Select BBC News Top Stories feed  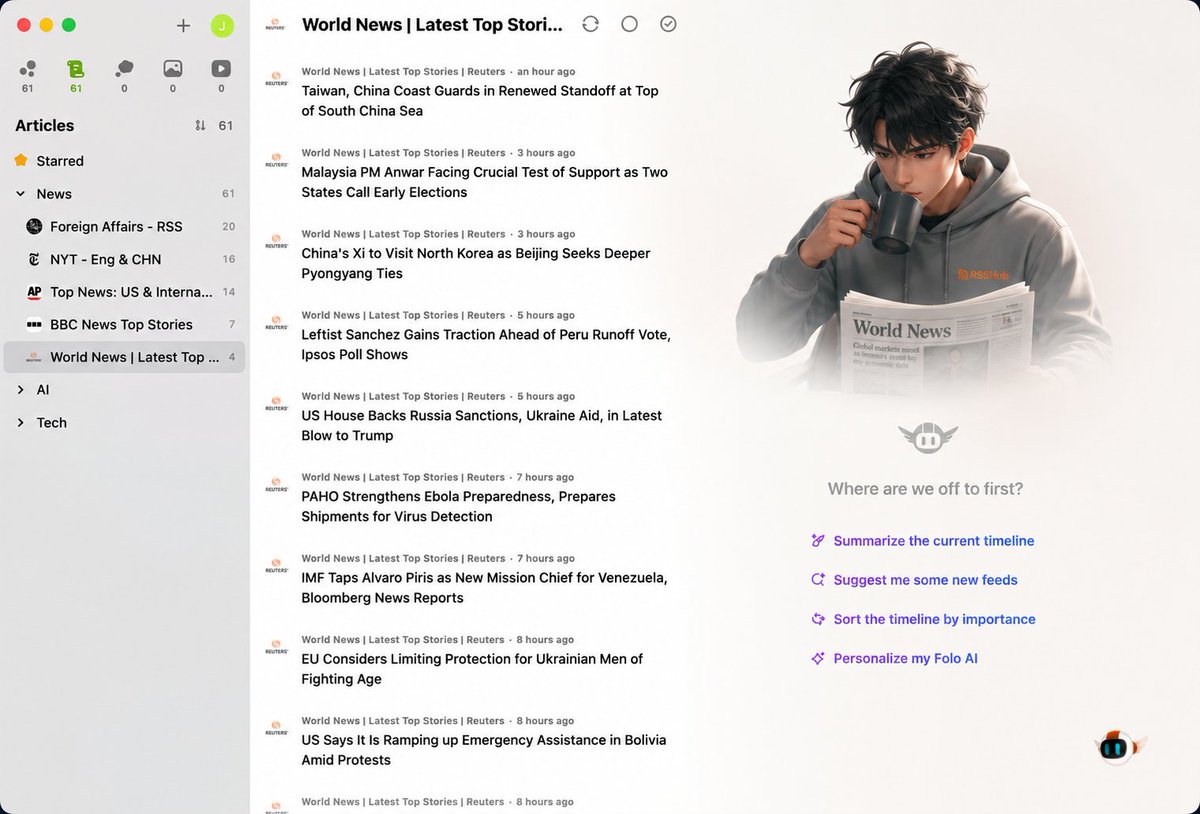[123, 325]
